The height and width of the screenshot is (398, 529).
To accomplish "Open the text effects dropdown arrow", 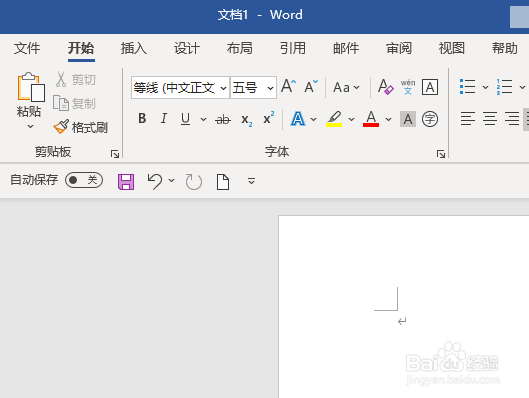I will click(314, 119).
